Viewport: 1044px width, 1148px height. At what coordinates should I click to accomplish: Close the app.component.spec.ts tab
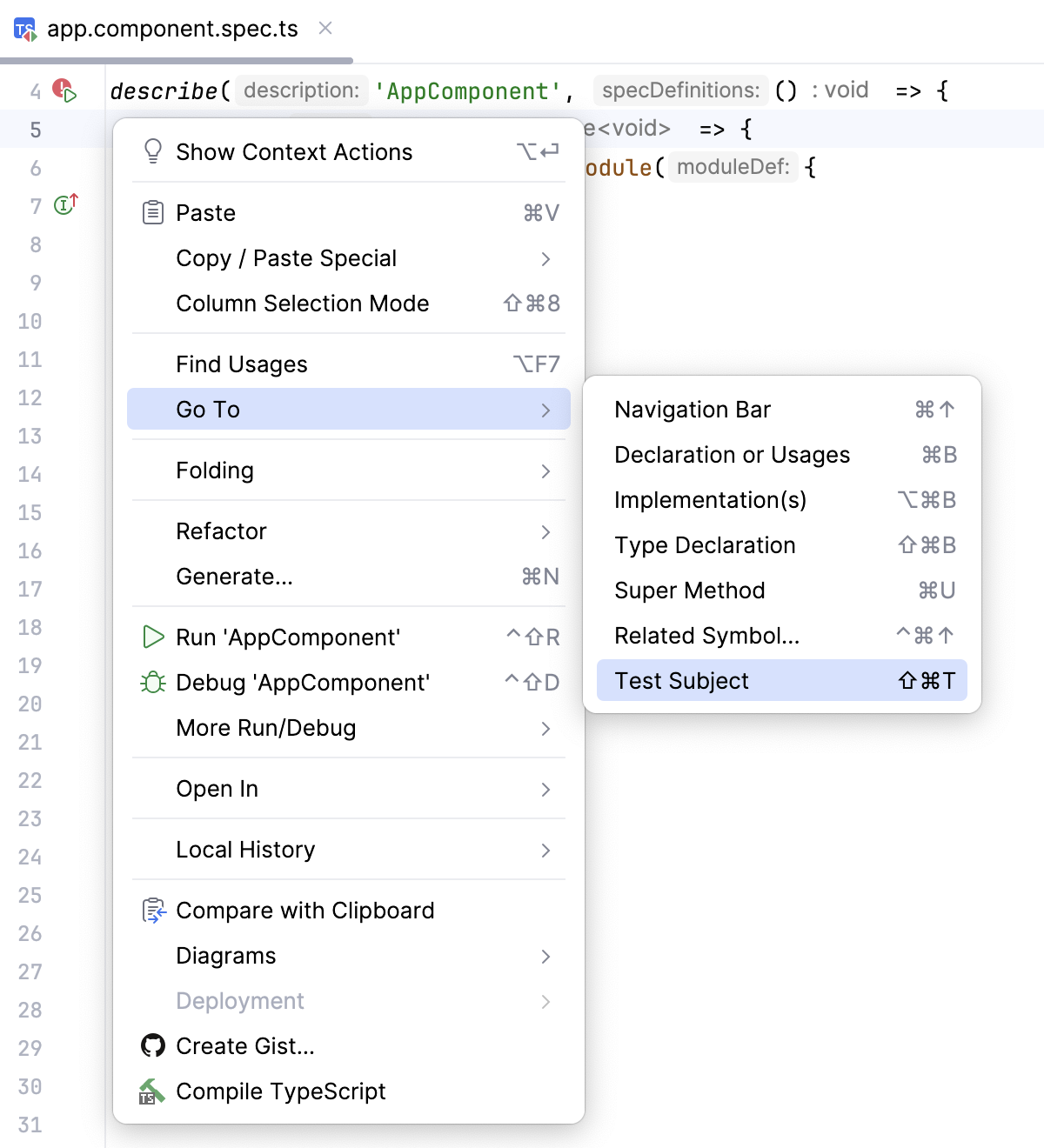tap(325, 29)
